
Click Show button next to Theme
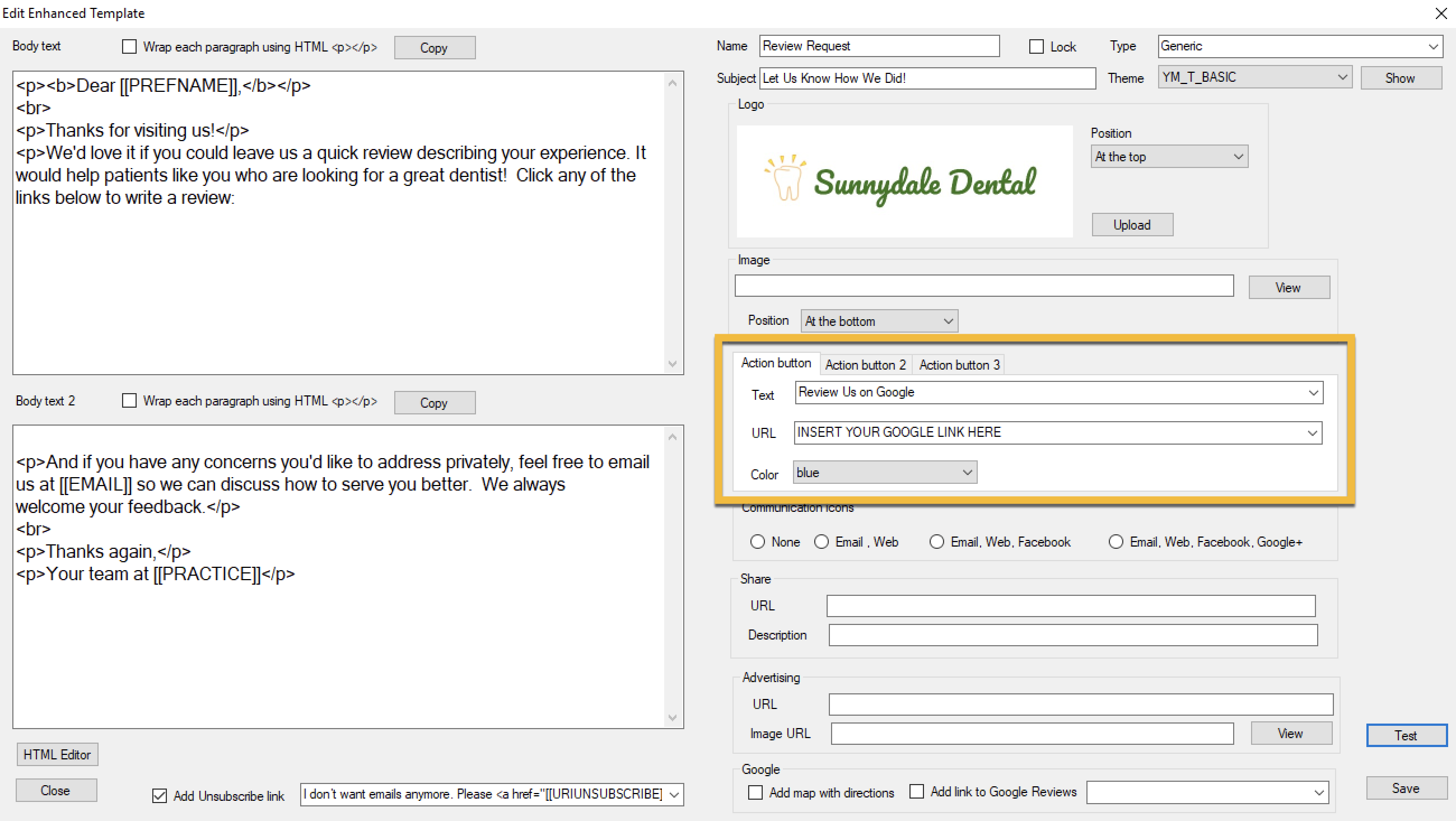pos(1400,78)
